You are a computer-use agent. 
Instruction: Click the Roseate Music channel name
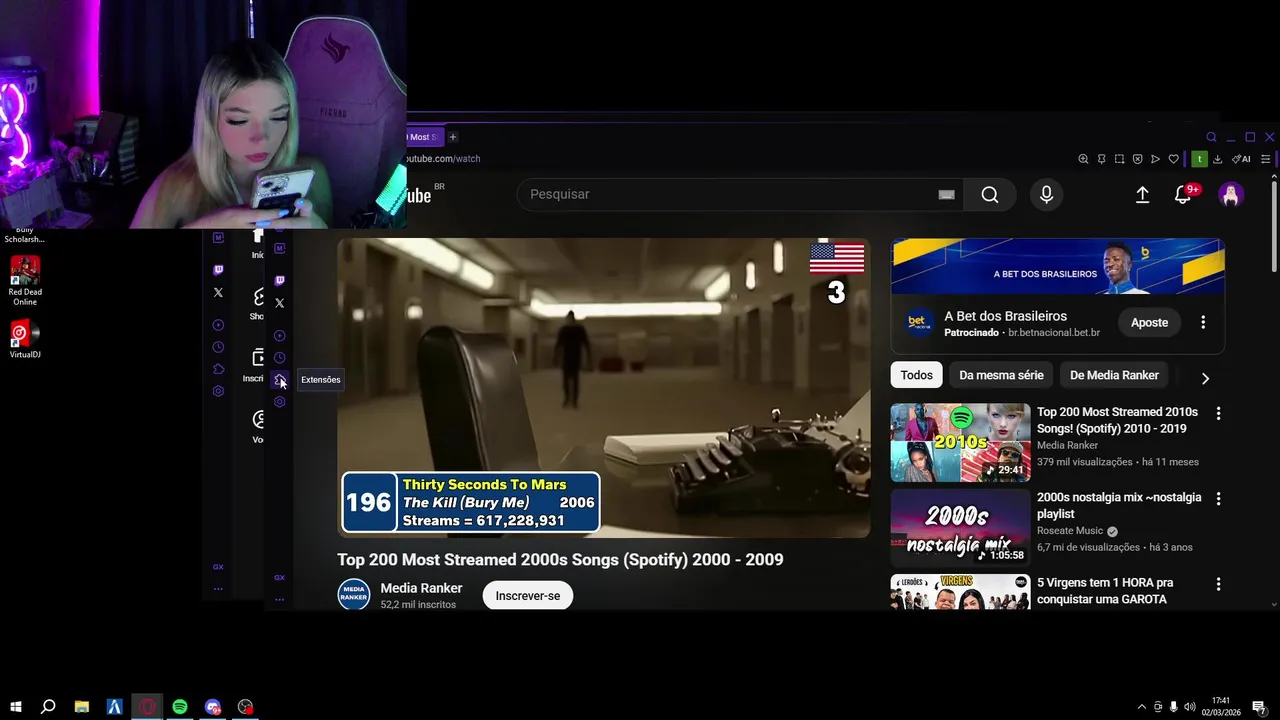[x=1070, y=531]
